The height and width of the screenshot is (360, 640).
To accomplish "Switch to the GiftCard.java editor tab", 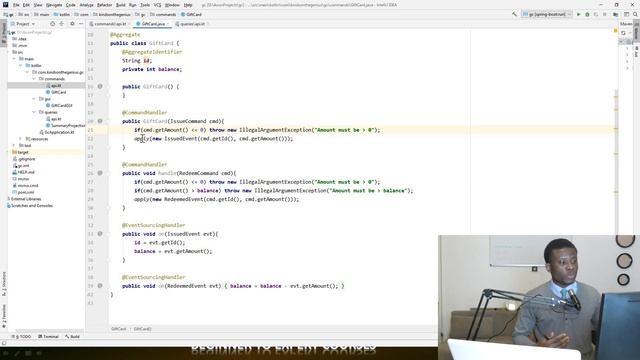I will [x=153, y=24].
